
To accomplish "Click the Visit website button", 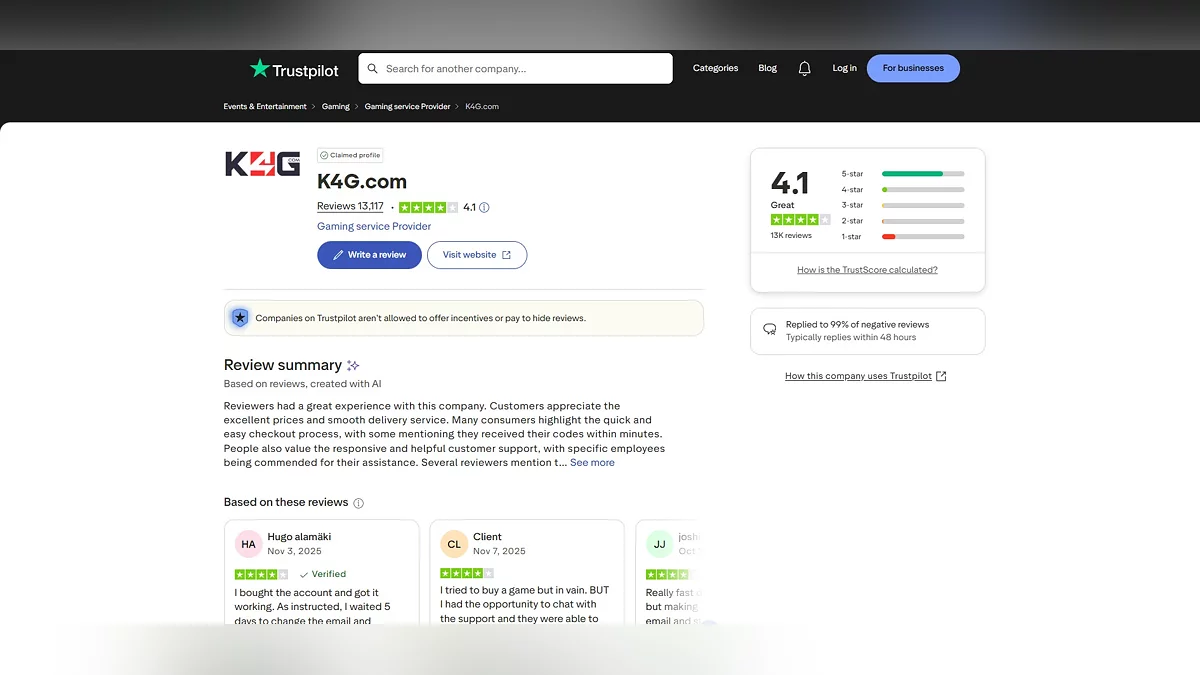I will coord(476,255).
